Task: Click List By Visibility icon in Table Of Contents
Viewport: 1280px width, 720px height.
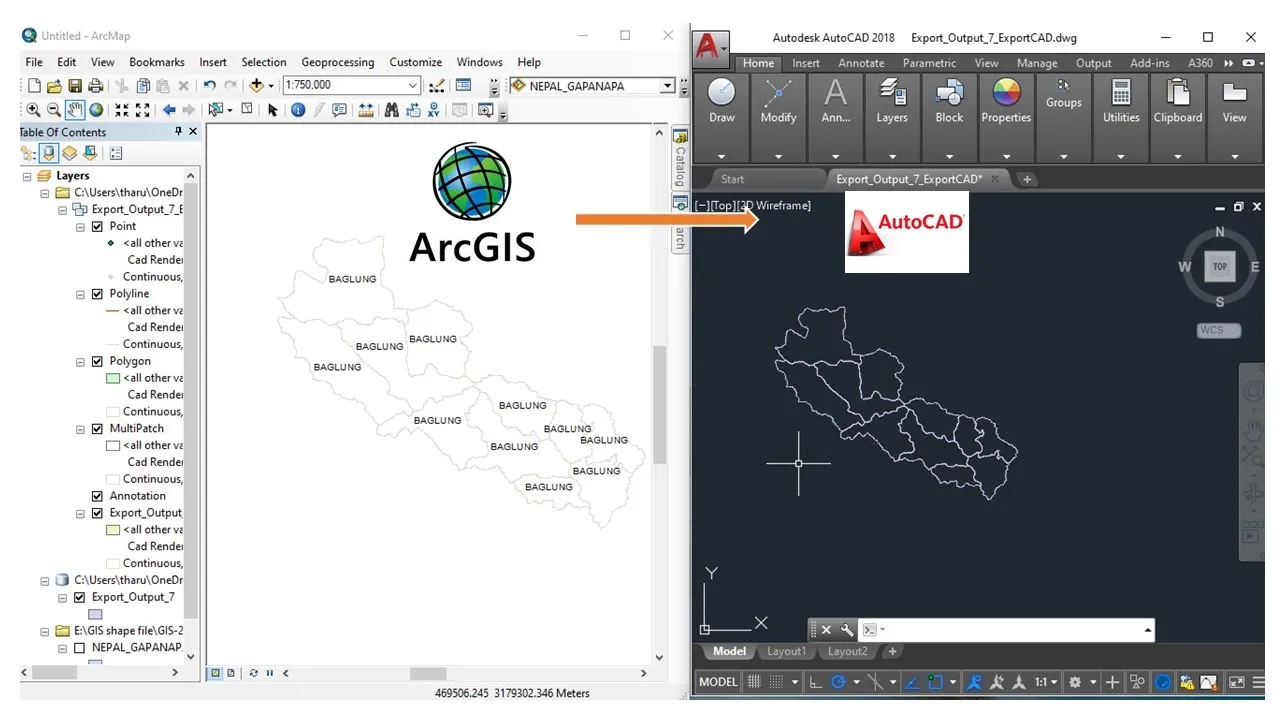Action: click(x=69, y=153)
